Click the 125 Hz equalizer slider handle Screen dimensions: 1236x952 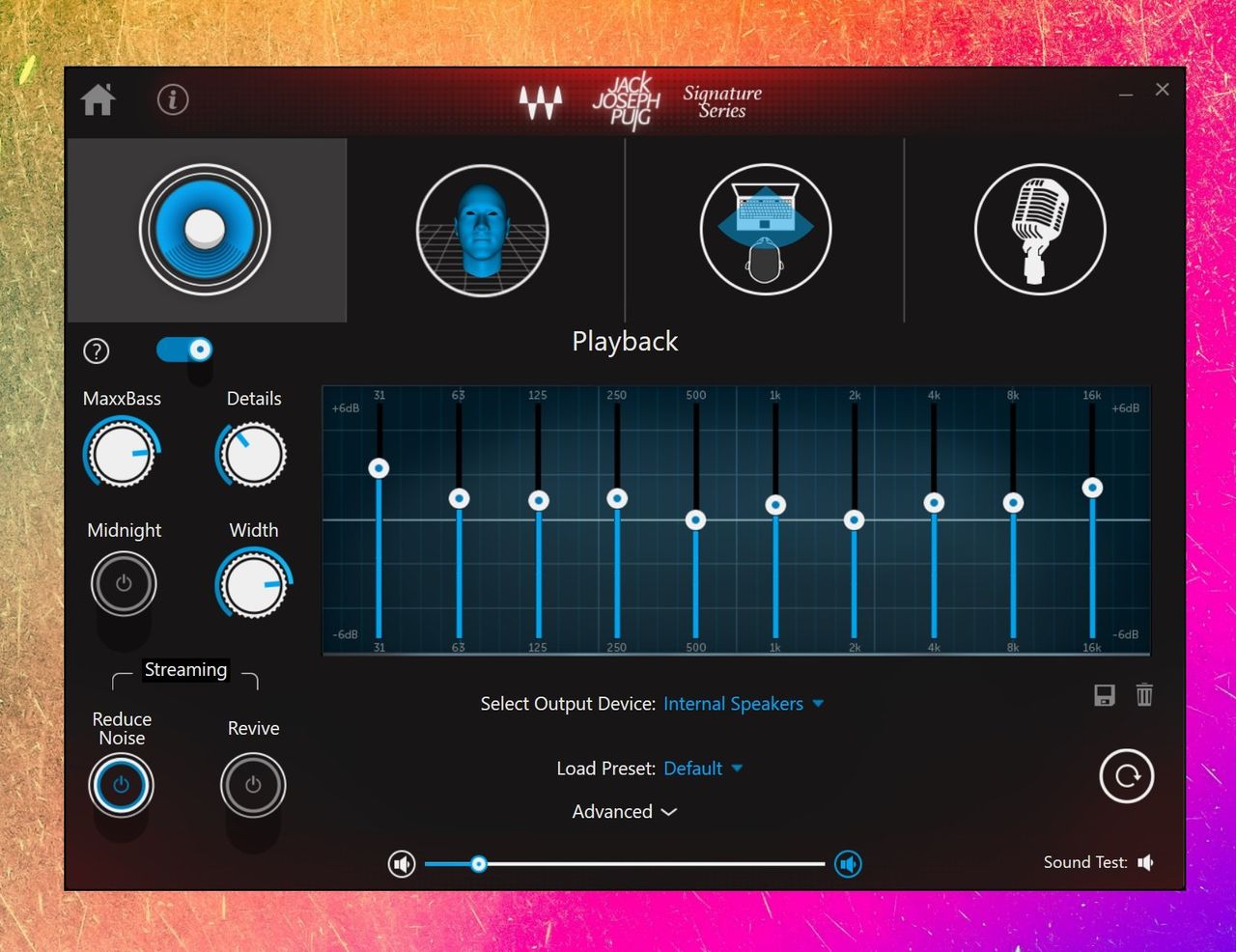539,500
